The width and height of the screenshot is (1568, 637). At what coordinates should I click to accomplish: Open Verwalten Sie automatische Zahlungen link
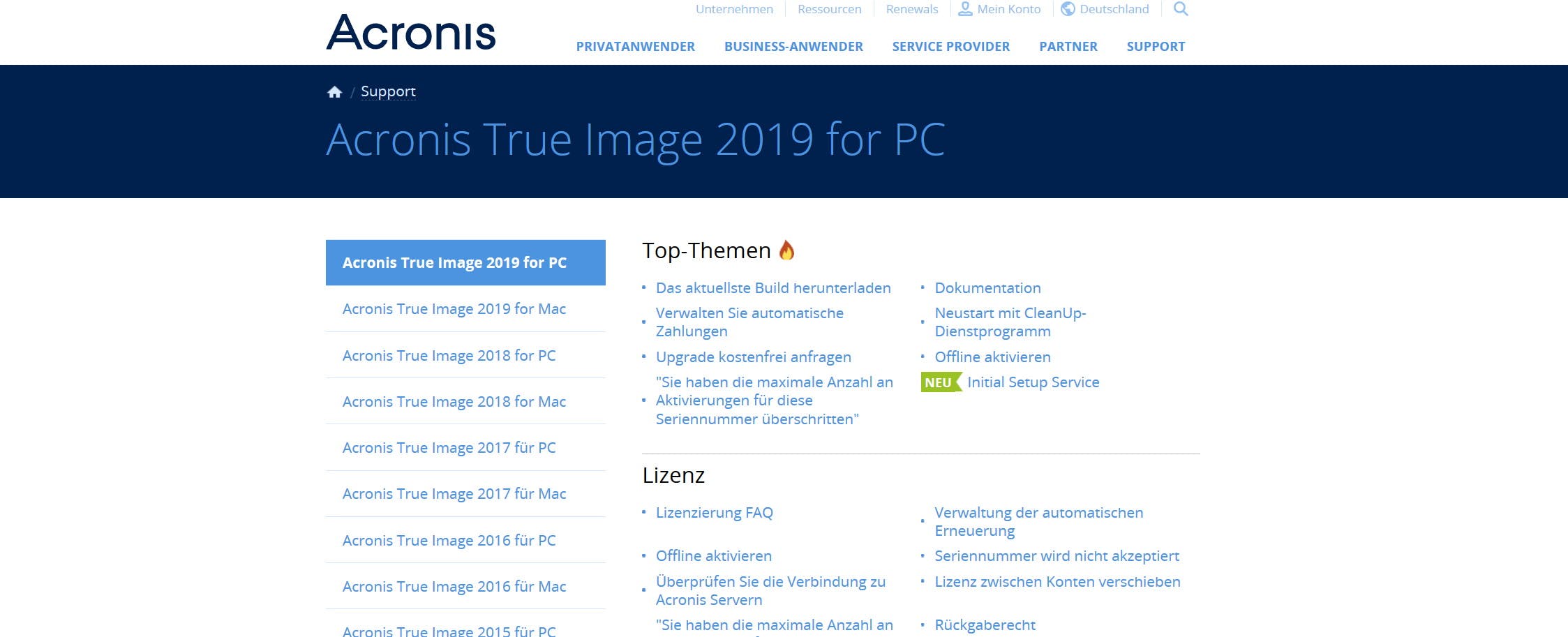pyautogui.click(x=749, y=322)
